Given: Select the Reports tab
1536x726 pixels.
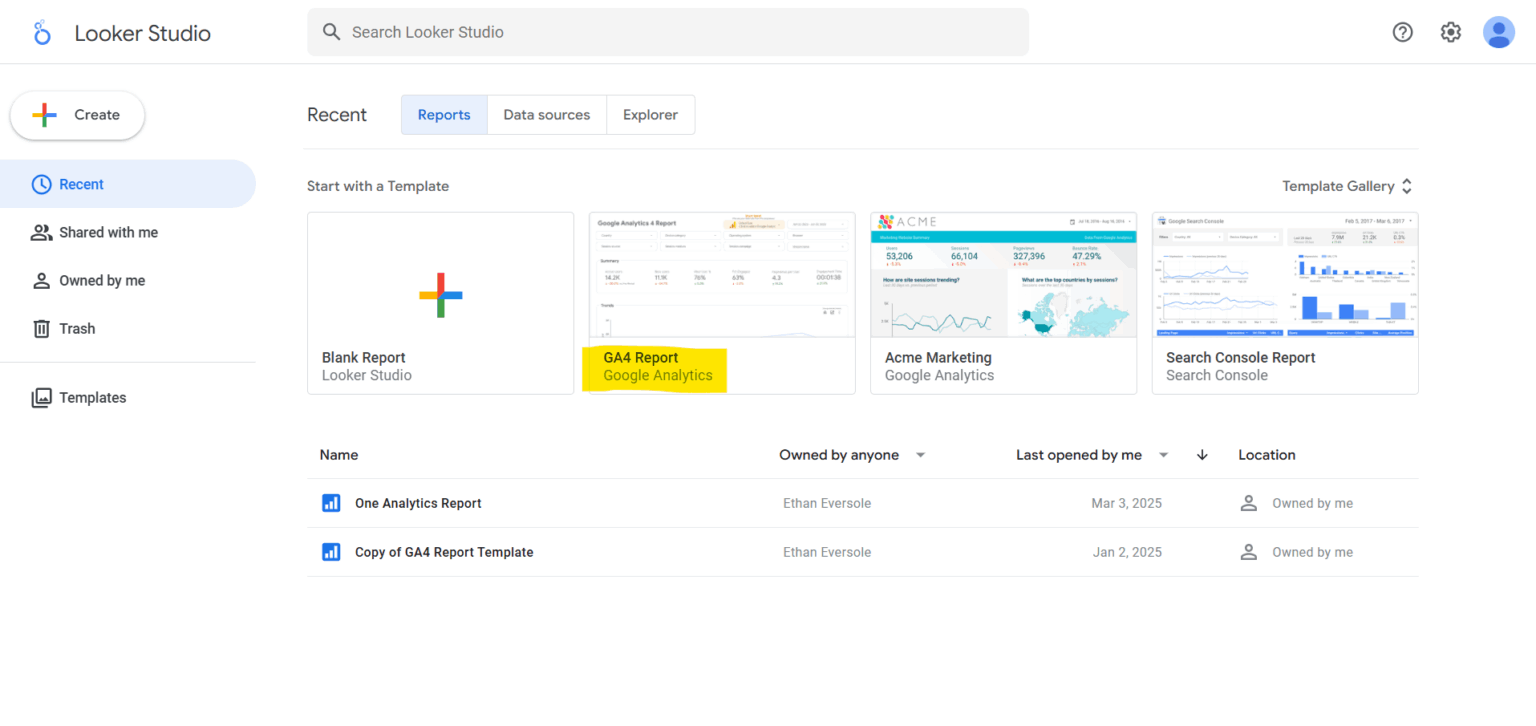Looking at the screenshot, I should 443,114.
